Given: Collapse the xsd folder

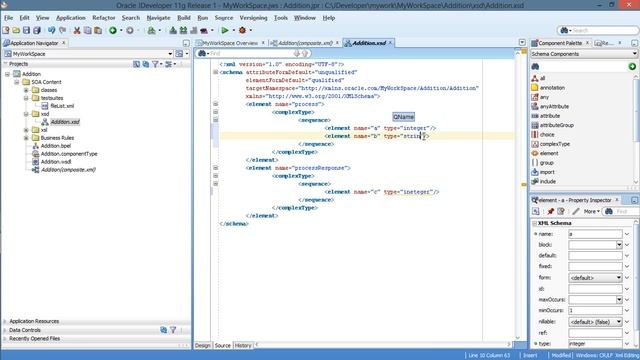Looking at the screenshot, I should tap(26, 114).
